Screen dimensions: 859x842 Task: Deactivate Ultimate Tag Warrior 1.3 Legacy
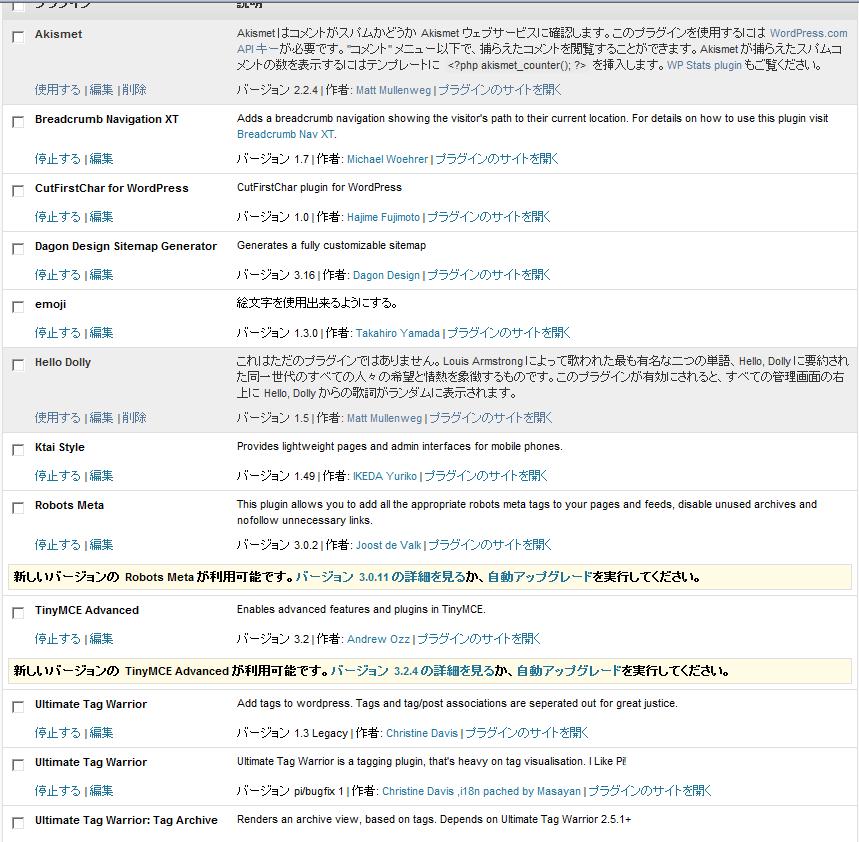point(58,734)
